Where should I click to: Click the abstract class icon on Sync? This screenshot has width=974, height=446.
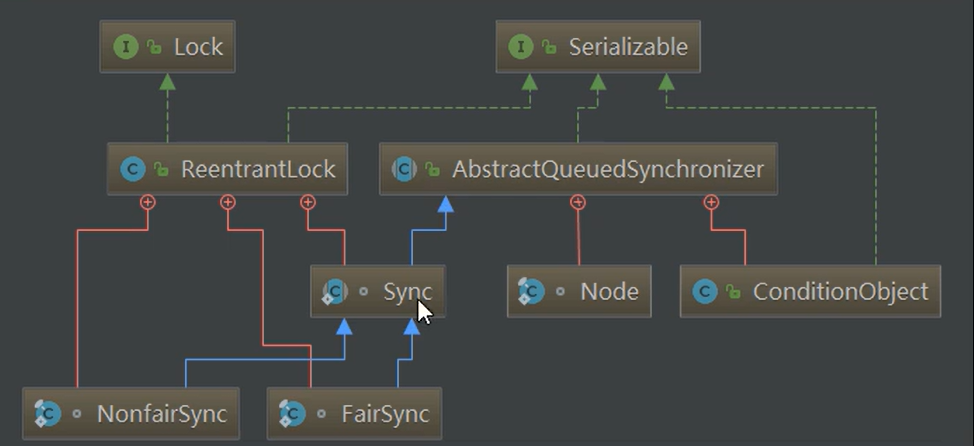click(334, 291)
